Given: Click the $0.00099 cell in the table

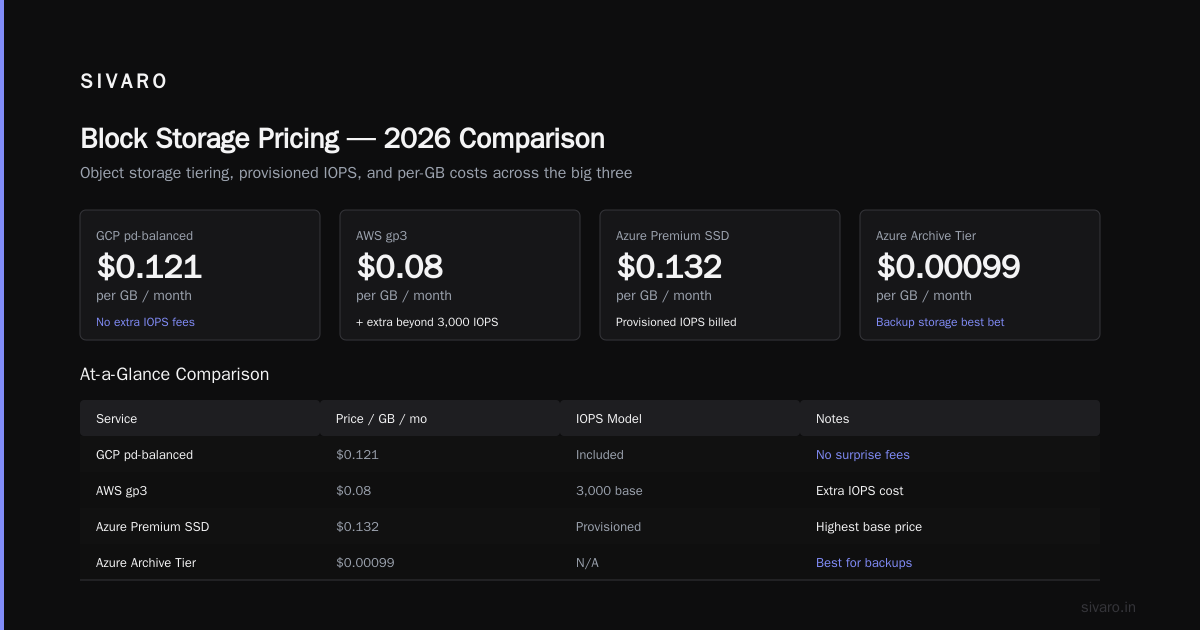Looking at the screenshot, I should 365,562.
